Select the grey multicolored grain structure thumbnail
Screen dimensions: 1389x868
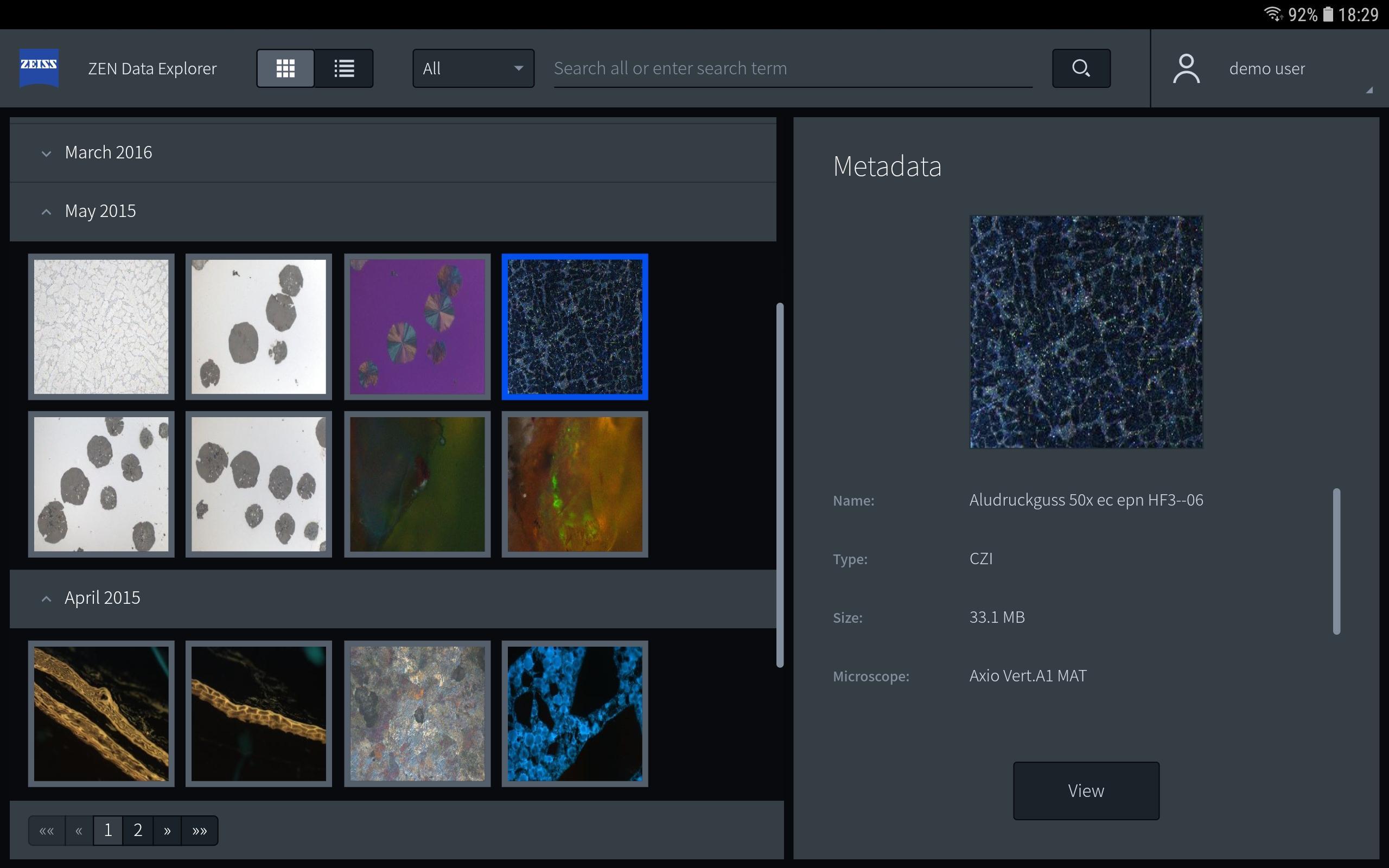[x=417, y=713]
